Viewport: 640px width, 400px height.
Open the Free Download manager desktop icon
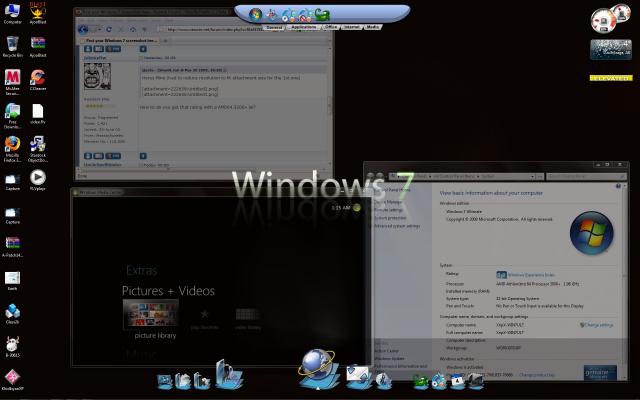[x=12, y=115]
